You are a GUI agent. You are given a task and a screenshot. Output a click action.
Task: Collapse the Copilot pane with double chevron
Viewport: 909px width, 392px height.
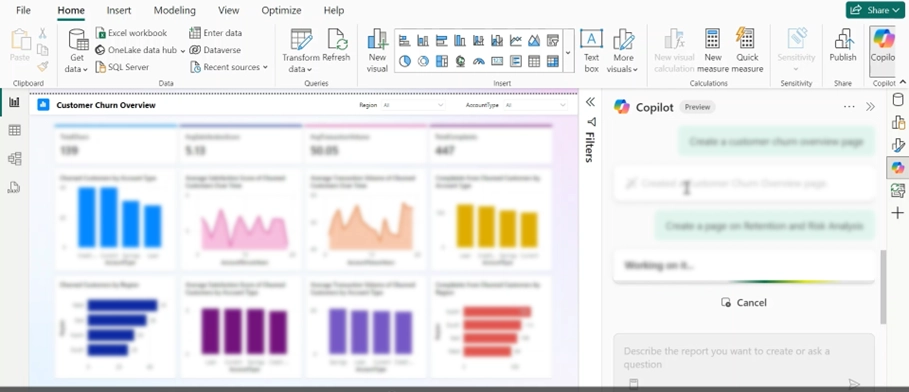870,107
